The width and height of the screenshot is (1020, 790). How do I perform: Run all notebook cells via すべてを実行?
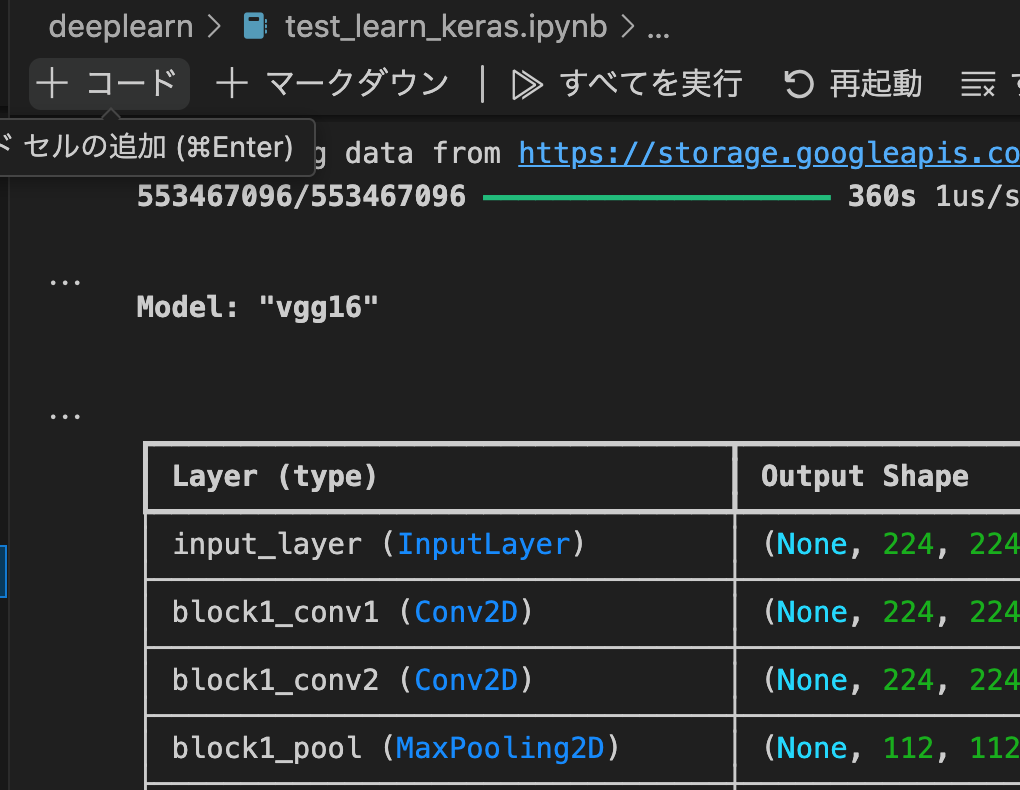coord(630,83)
